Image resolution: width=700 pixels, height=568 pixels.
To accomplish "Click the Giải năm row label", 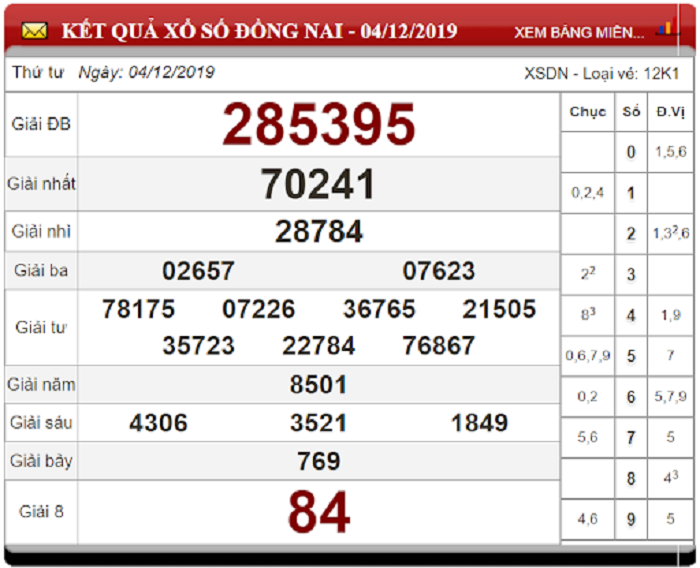I will pos(42,384).
